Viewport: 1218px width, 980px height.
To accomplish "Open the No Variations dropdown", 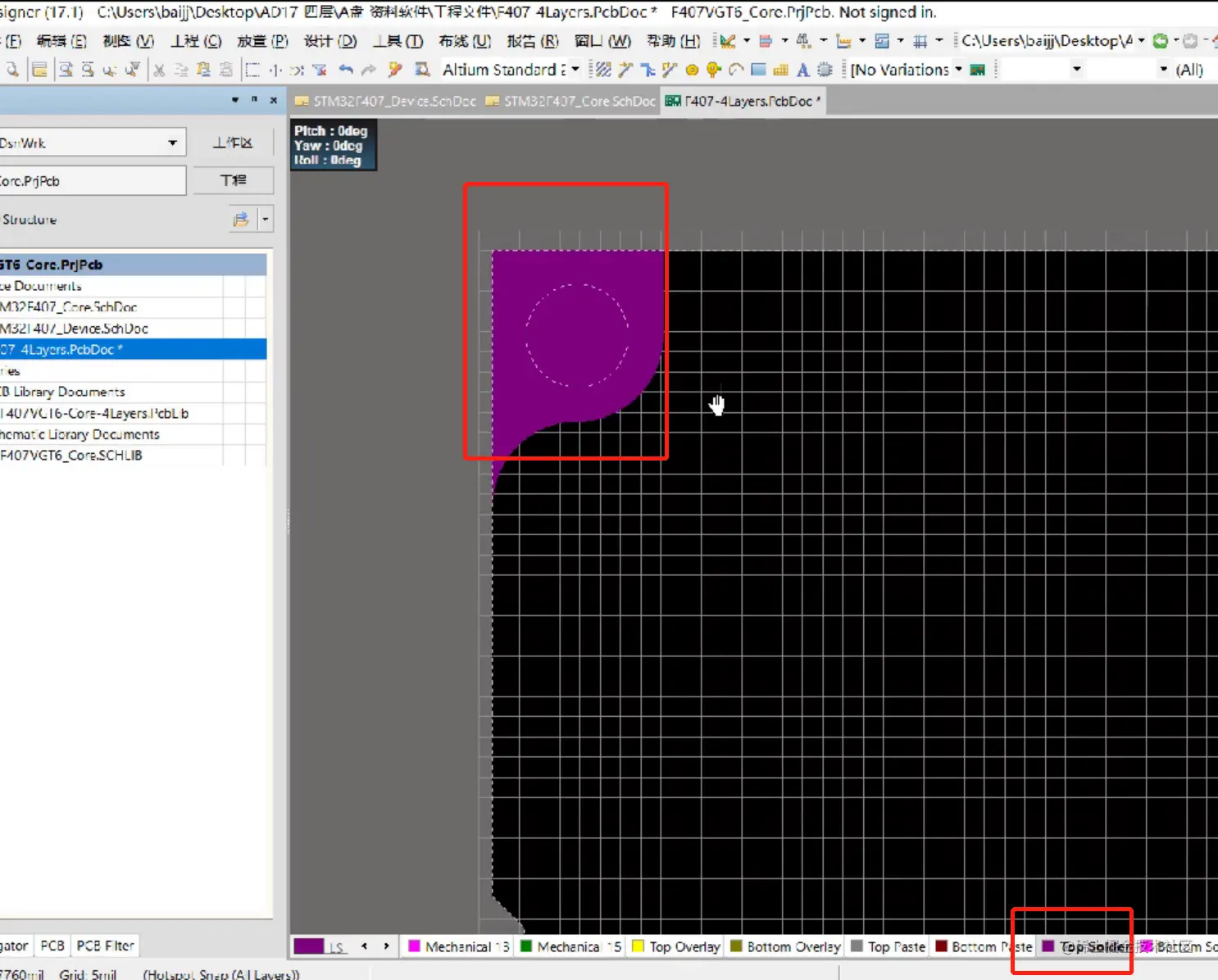I will [x=958, y=70].
